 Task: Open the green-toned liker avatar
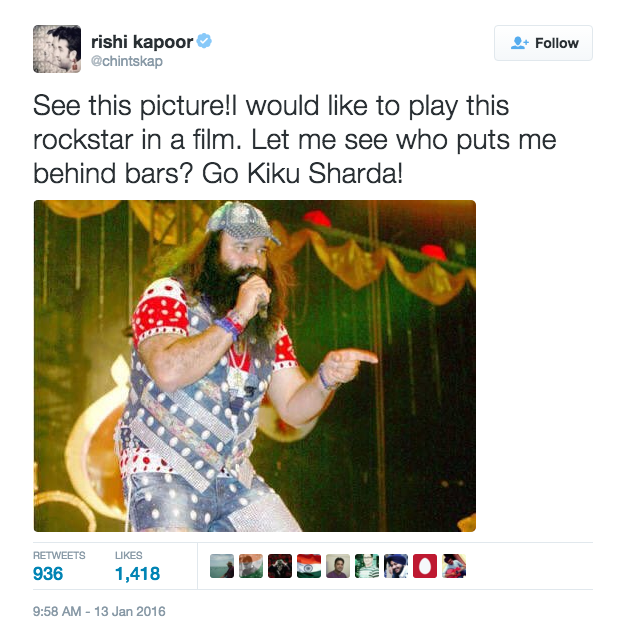[367, 567]
